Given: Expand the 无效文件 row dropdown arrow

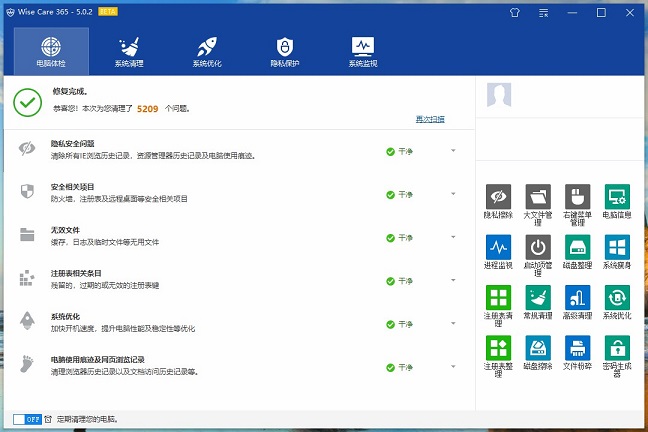Looking at the screenshot, I should click(x=453, y=237).
